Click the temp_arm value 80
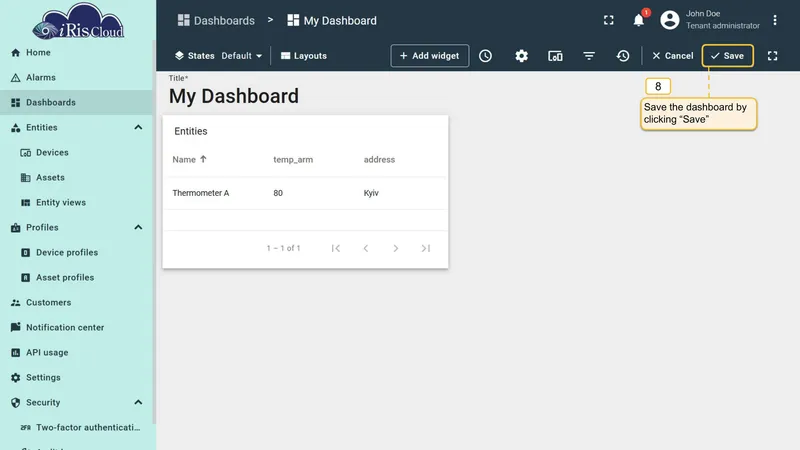 tap(278, 193)
